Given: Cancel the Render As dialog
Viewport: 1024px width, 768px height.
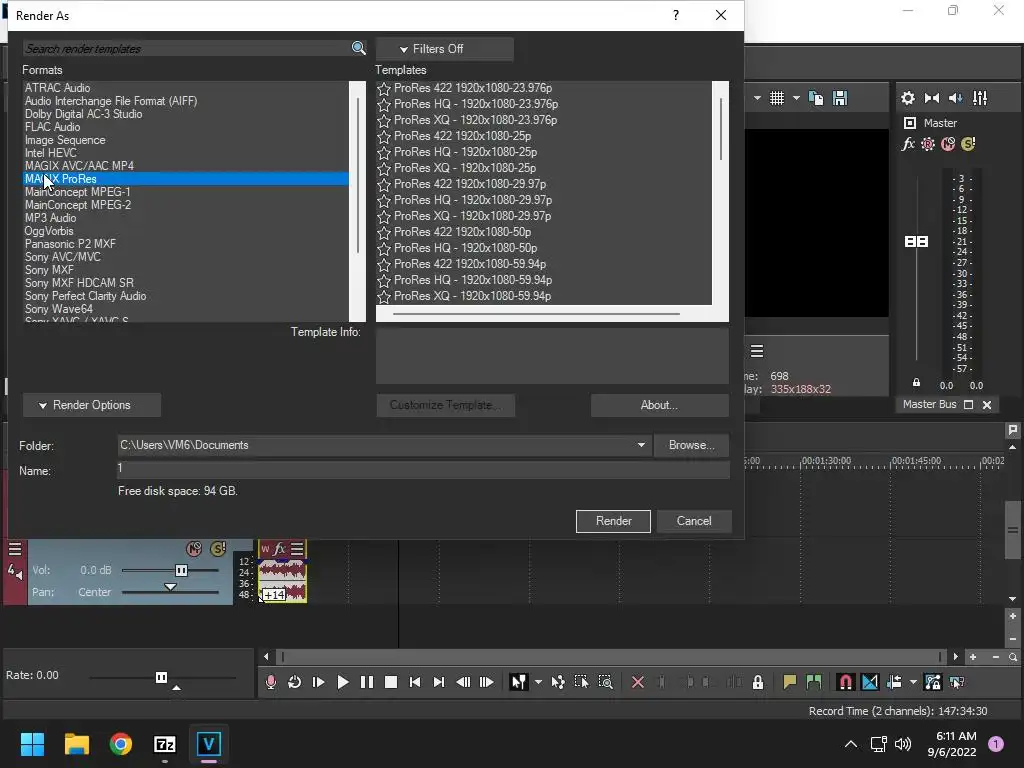Looking at the screenshot, I should (694, 521).
